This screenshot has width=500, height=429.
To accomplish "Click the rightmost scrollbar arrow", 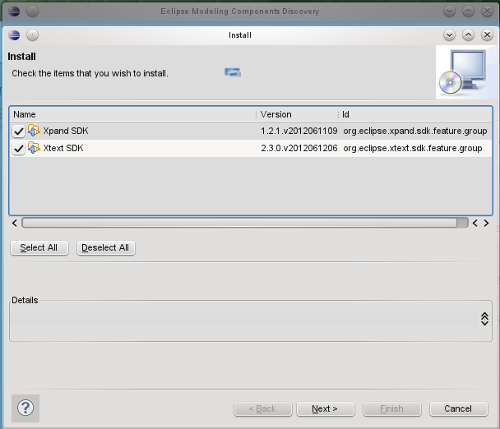I will click(x=486, y=223).
